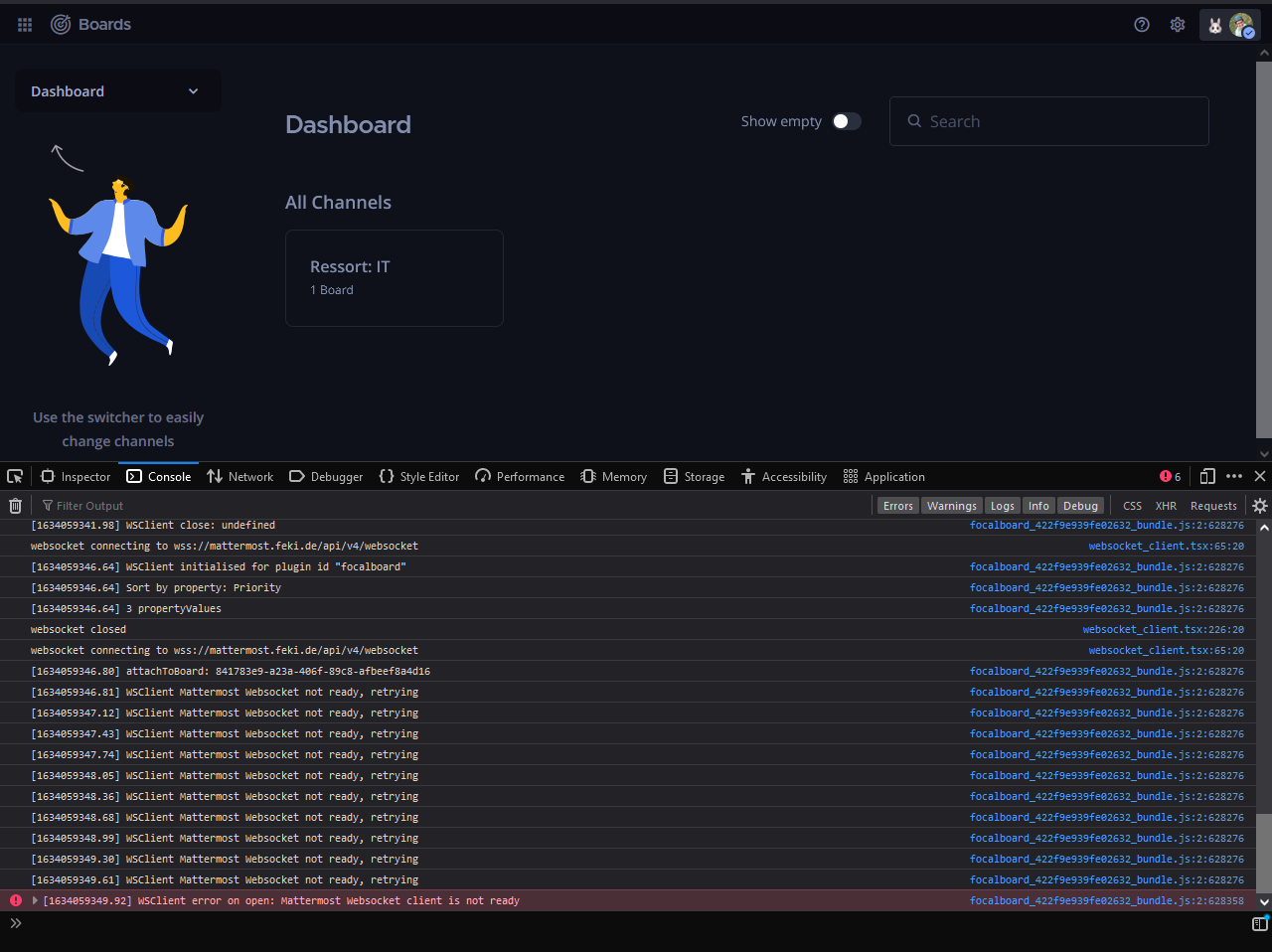The width and height of the screenshot is (1272, 952).
Task: Open websocket_client.tsx:226:20 source link
Action: click(x=1163, y=629)
